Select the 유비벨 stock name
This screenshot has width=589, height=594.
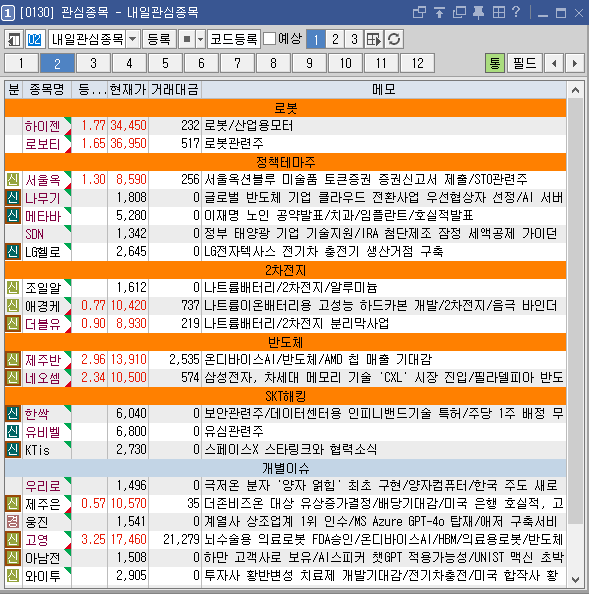(42, 431)
